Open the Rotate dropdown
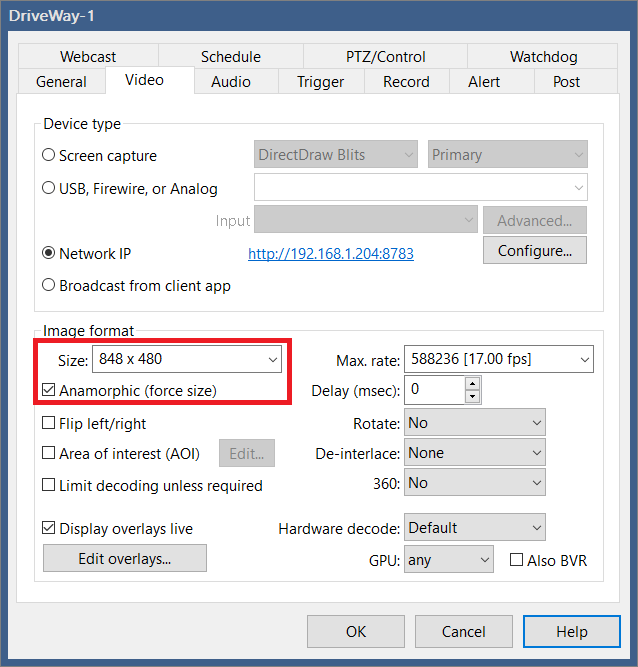The width and height of the screenshot is (638, 667). tap(475, 422)
